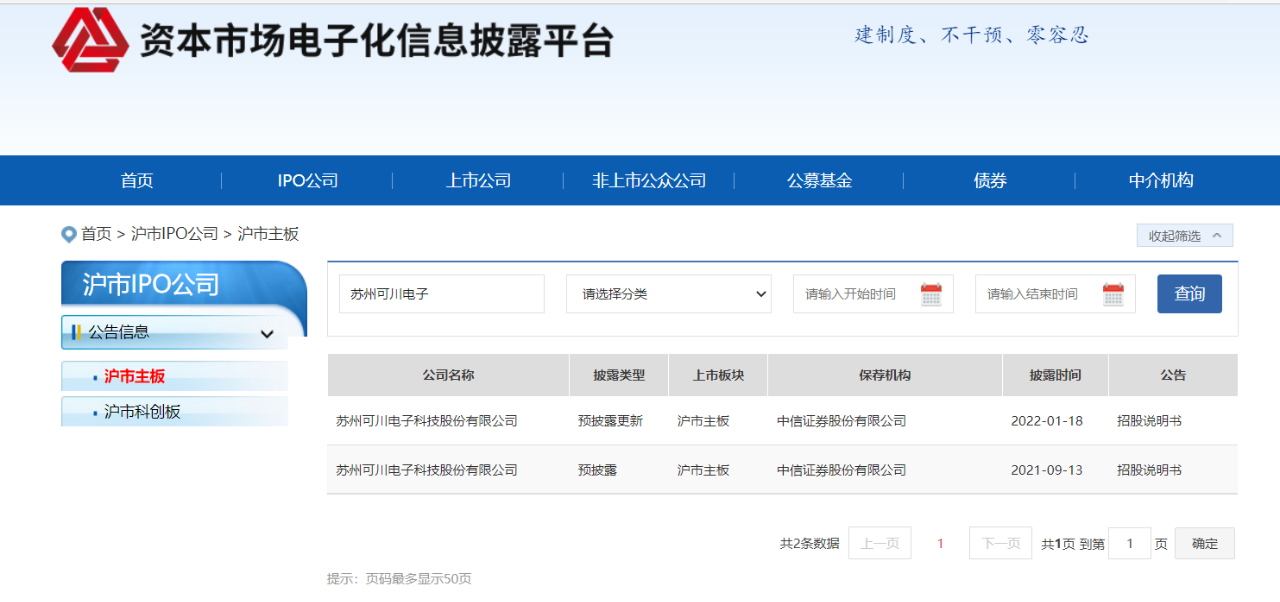Open 招股说明书 dated 2021-09-13

coord(1149,470)
